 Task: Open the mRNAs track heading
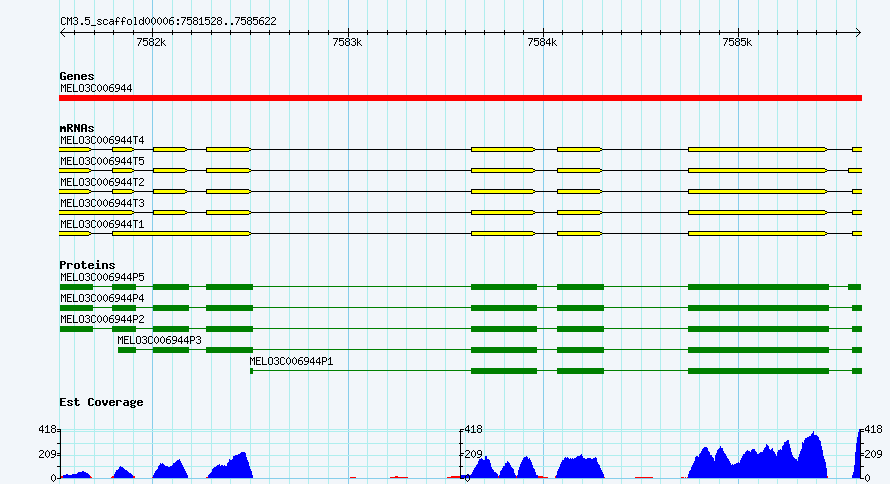pos(77,128)
